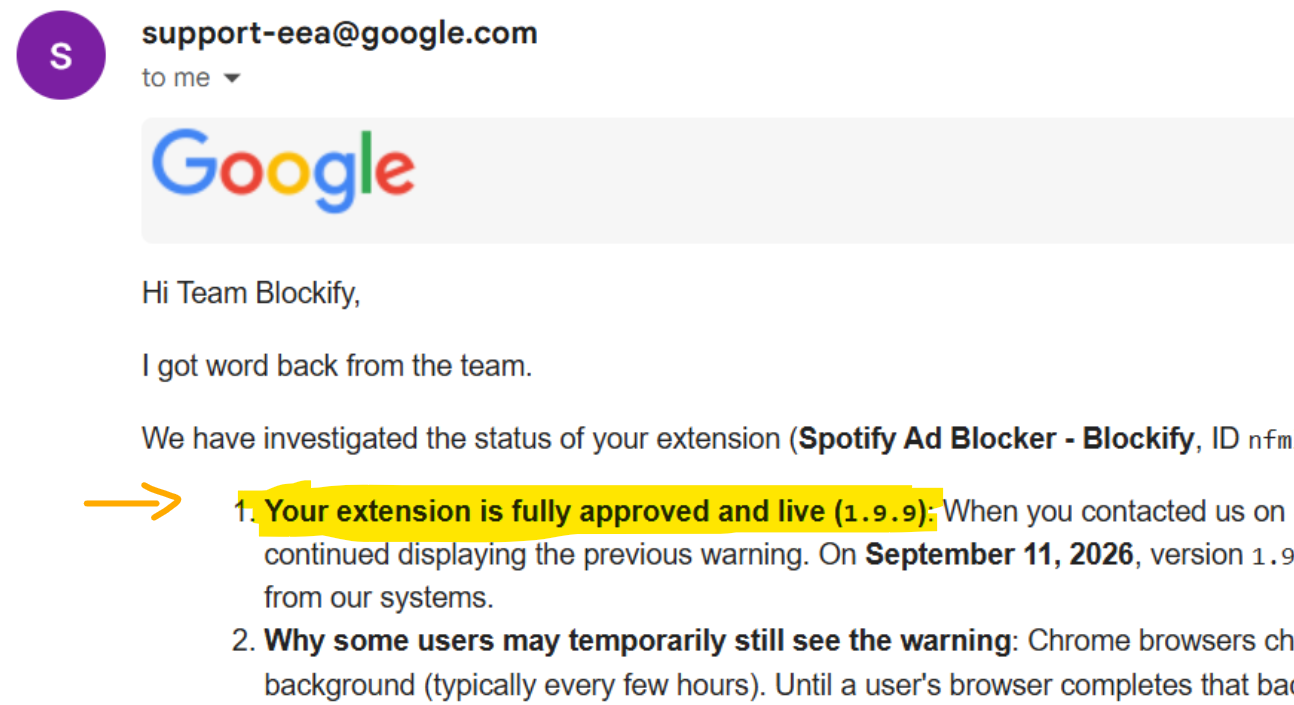Screen dimensions: 1294x705
Task: Select the sender address support-eea@google.com
Action: [x=340, y=33]
